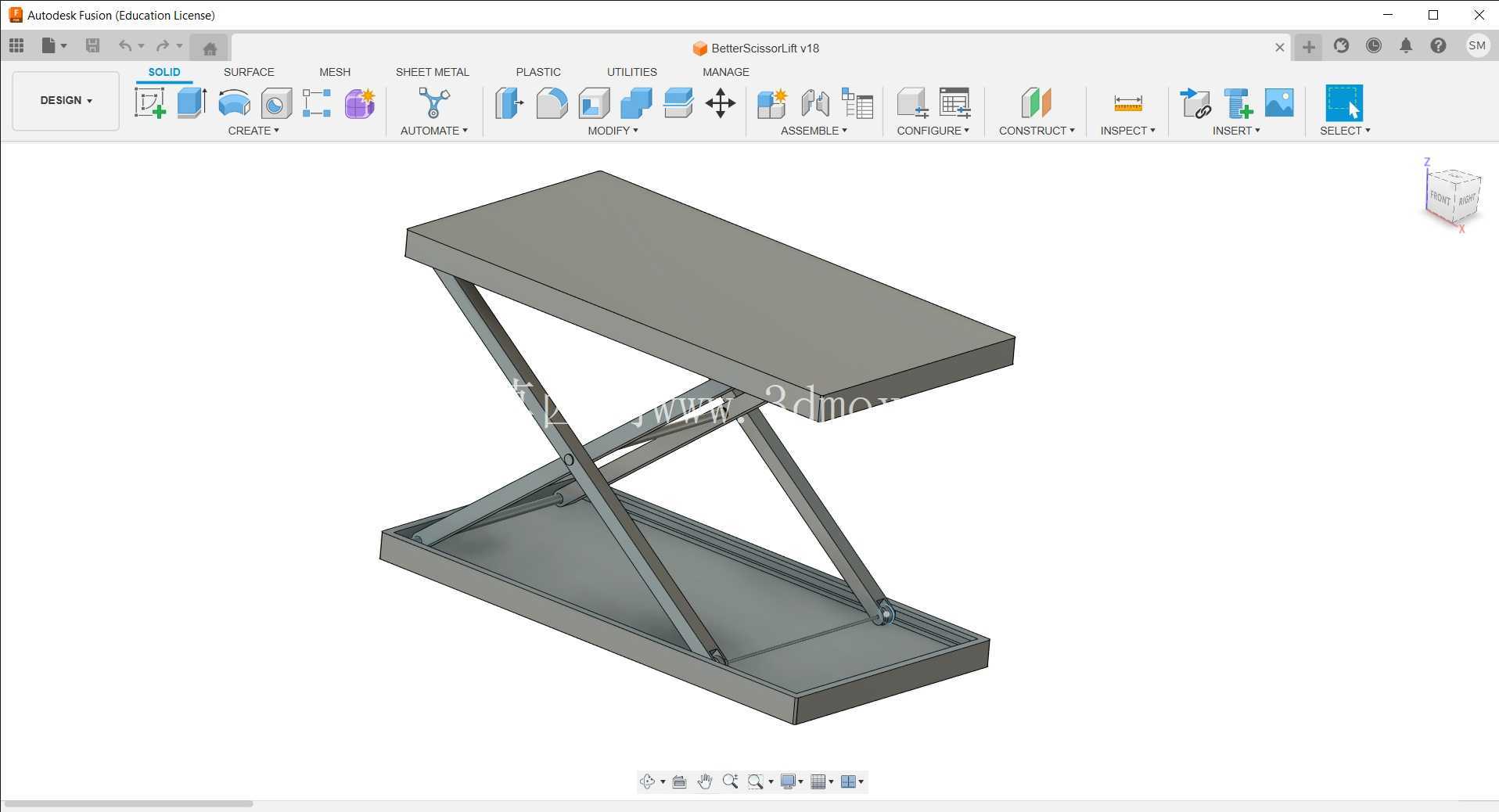This screenshot has width=1499, height=812.
Task: Open the SM user profile
Action: coord(1477,45)
